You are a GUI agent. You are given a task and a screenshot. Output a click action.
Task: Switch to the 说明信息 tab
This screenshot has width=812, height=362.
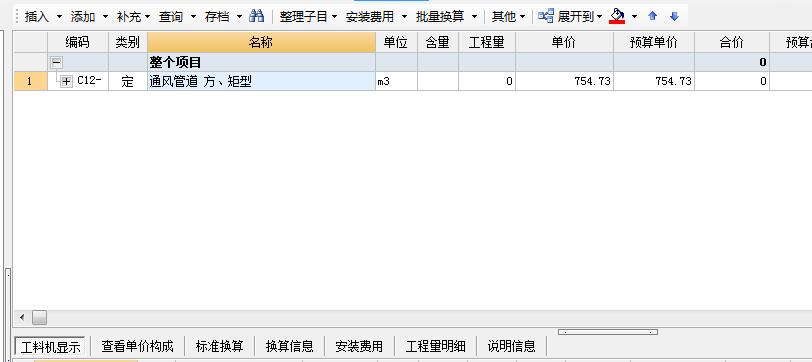click(512, 346)
